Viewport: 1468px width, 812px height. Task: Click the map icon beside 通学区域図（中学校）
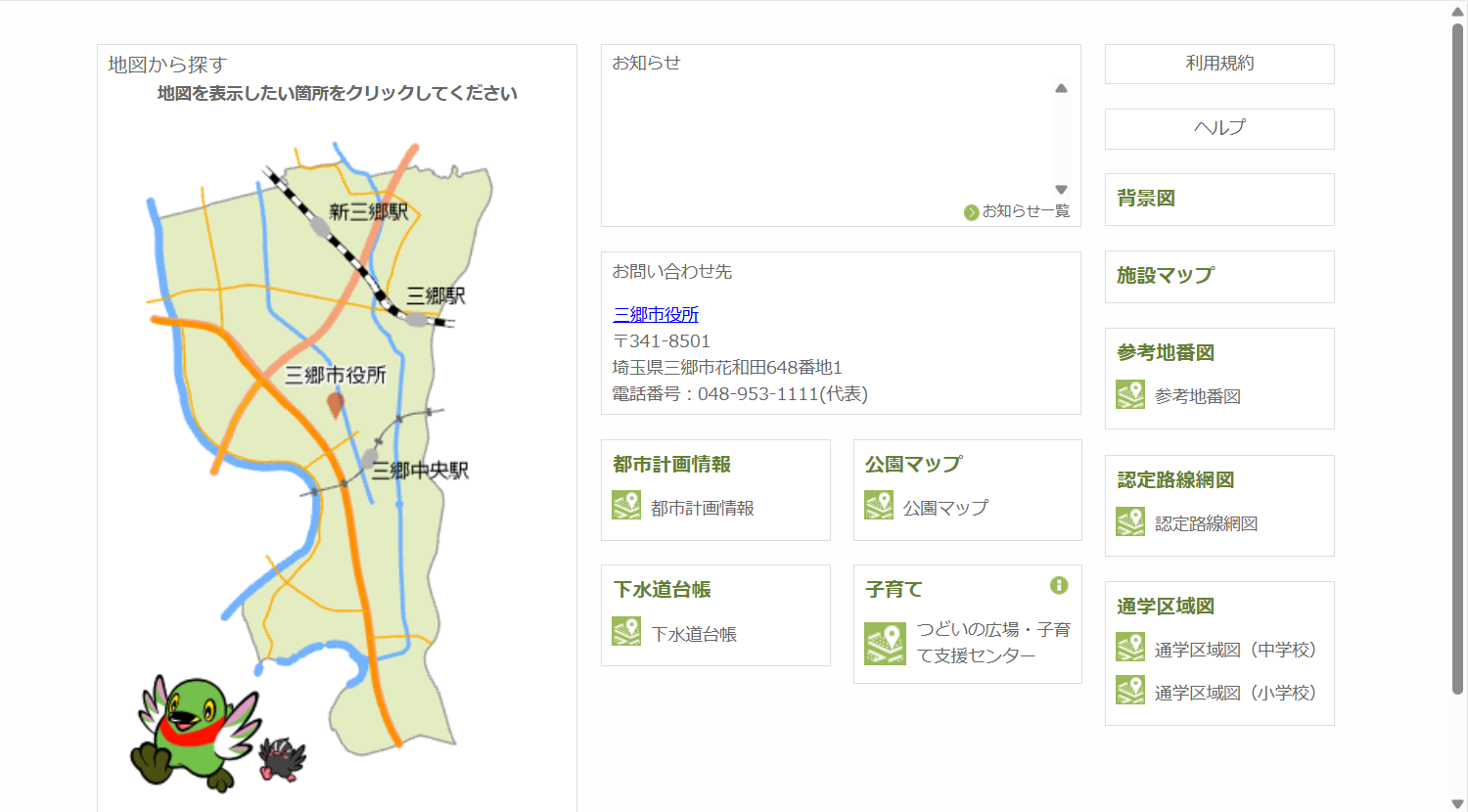point(1130,647)
